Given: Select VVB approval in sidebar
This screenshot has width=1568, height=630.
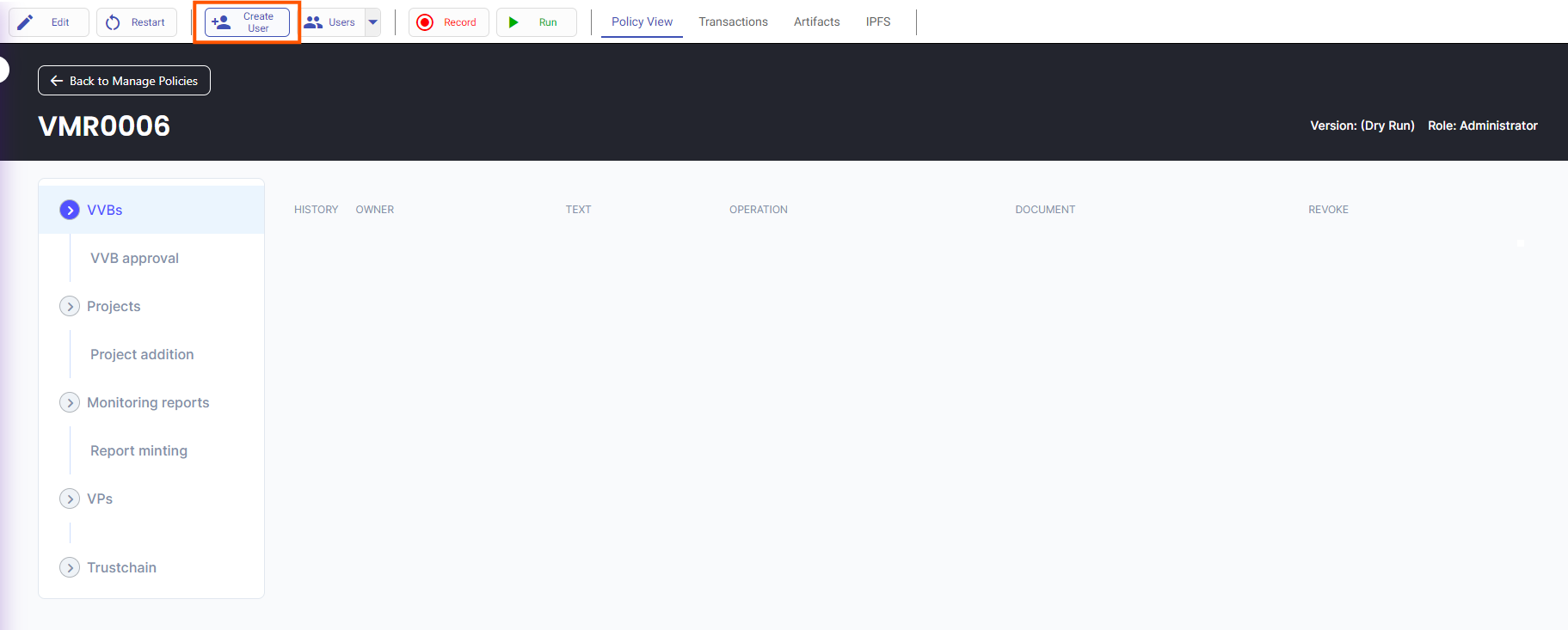Looking at the screenshot, I should (x=134, y=258).
